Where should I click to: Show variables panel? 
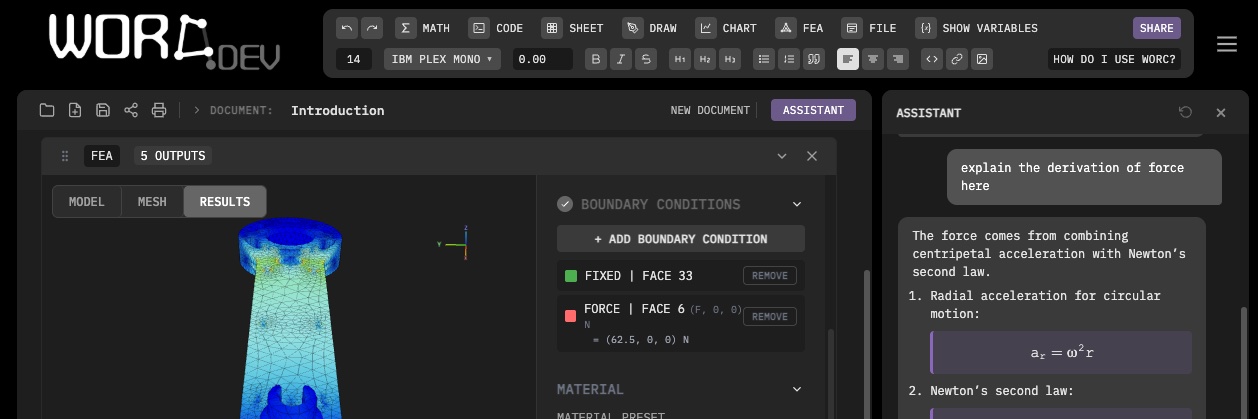979,28
